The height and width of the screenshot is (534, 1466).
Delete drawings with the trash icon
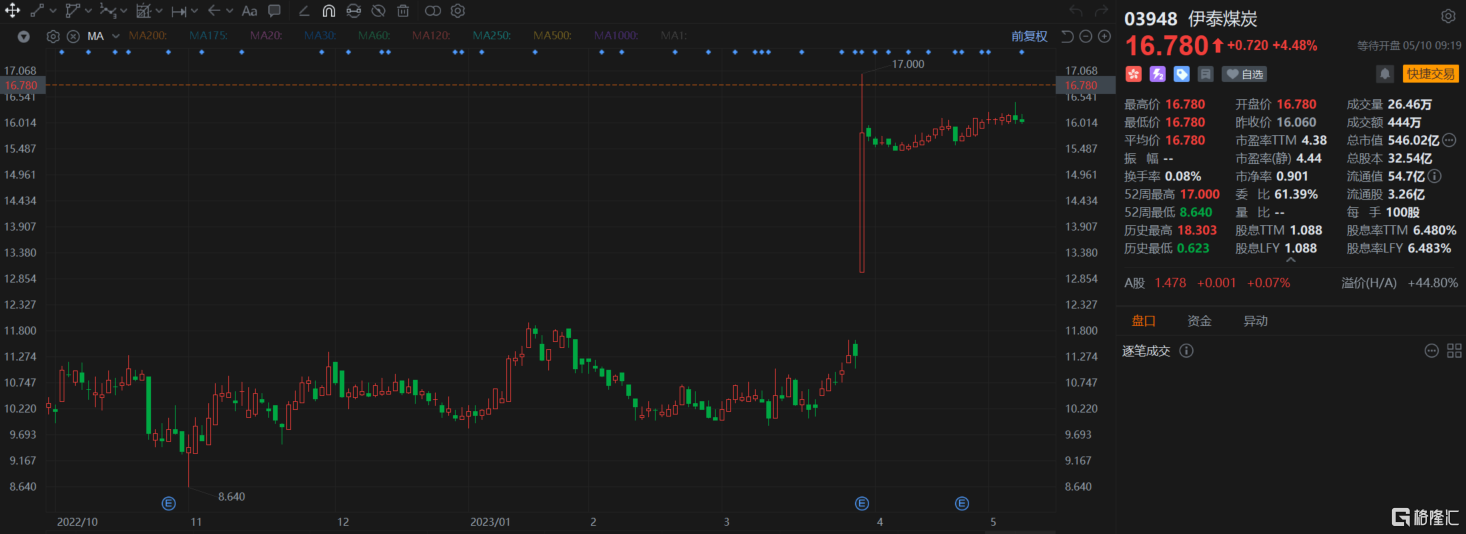click(402, 11)
